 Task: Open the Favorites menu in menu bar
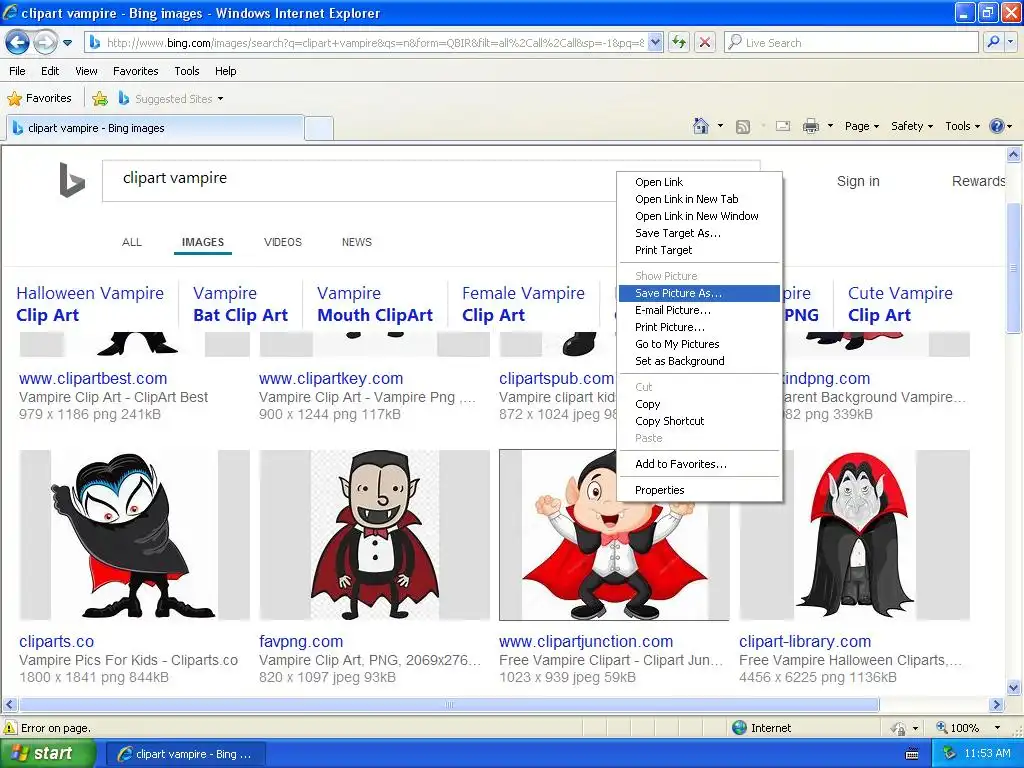tap(135, 71)
